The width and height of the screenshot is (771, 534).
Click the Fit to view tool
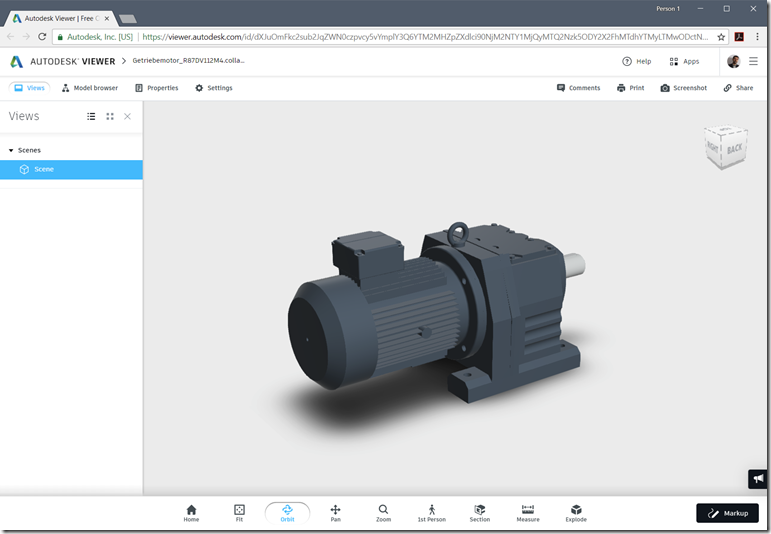point(239,513)
